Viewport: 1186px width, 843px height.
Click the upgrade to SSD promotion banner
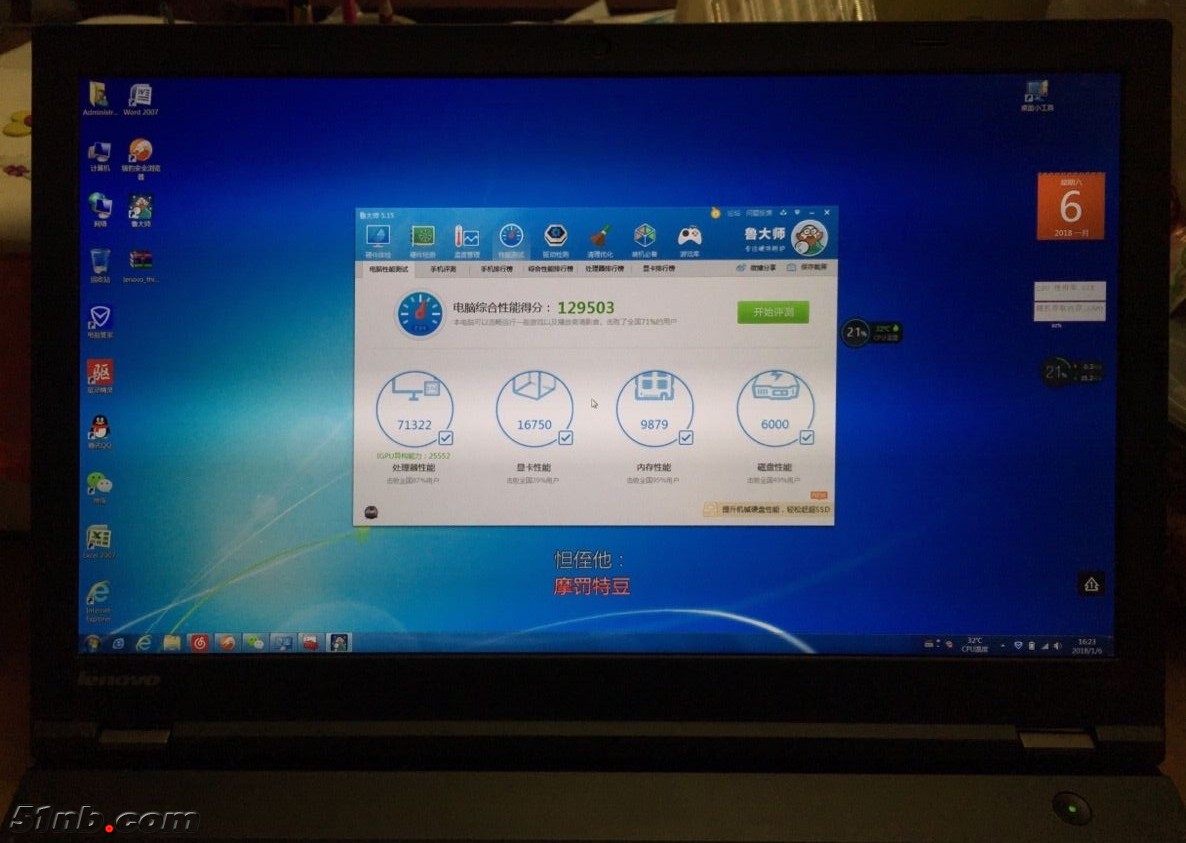tap(767, 510)
